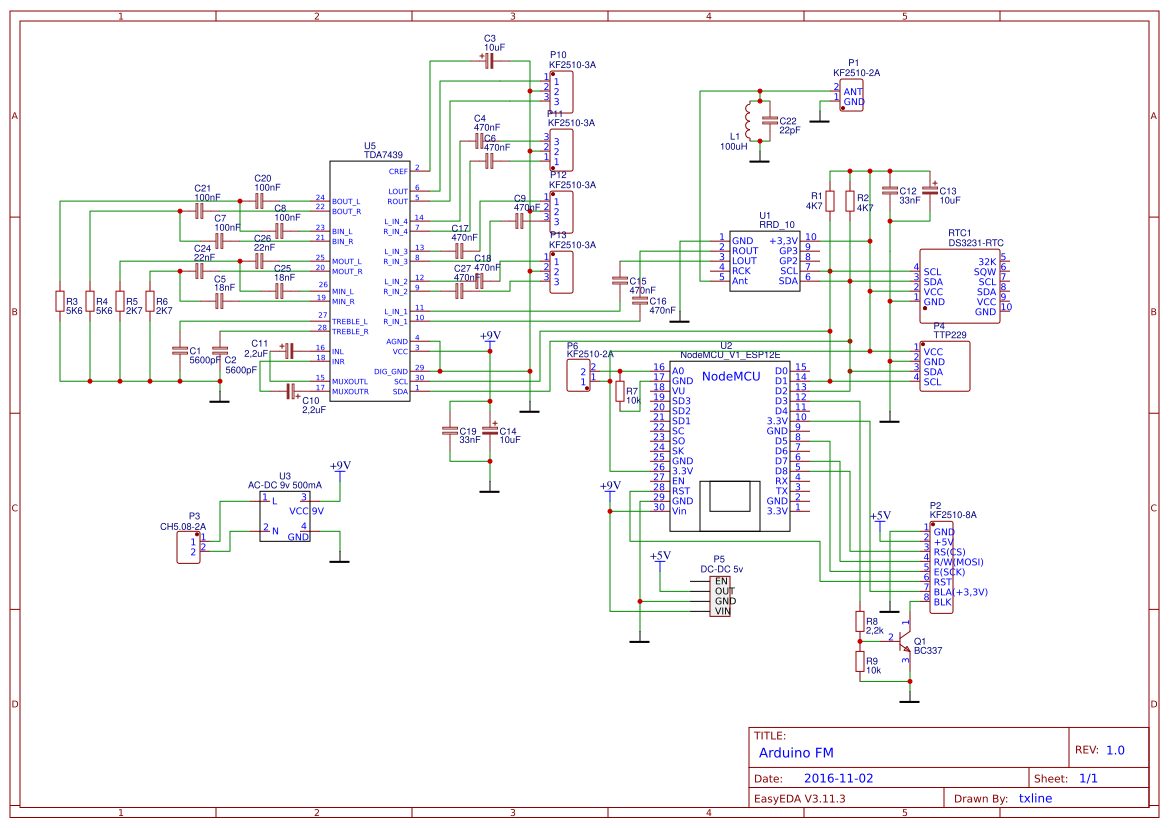Click the ANT pin label on connector P1
This screenshot has height=828, width=1169.
point(855,90)
